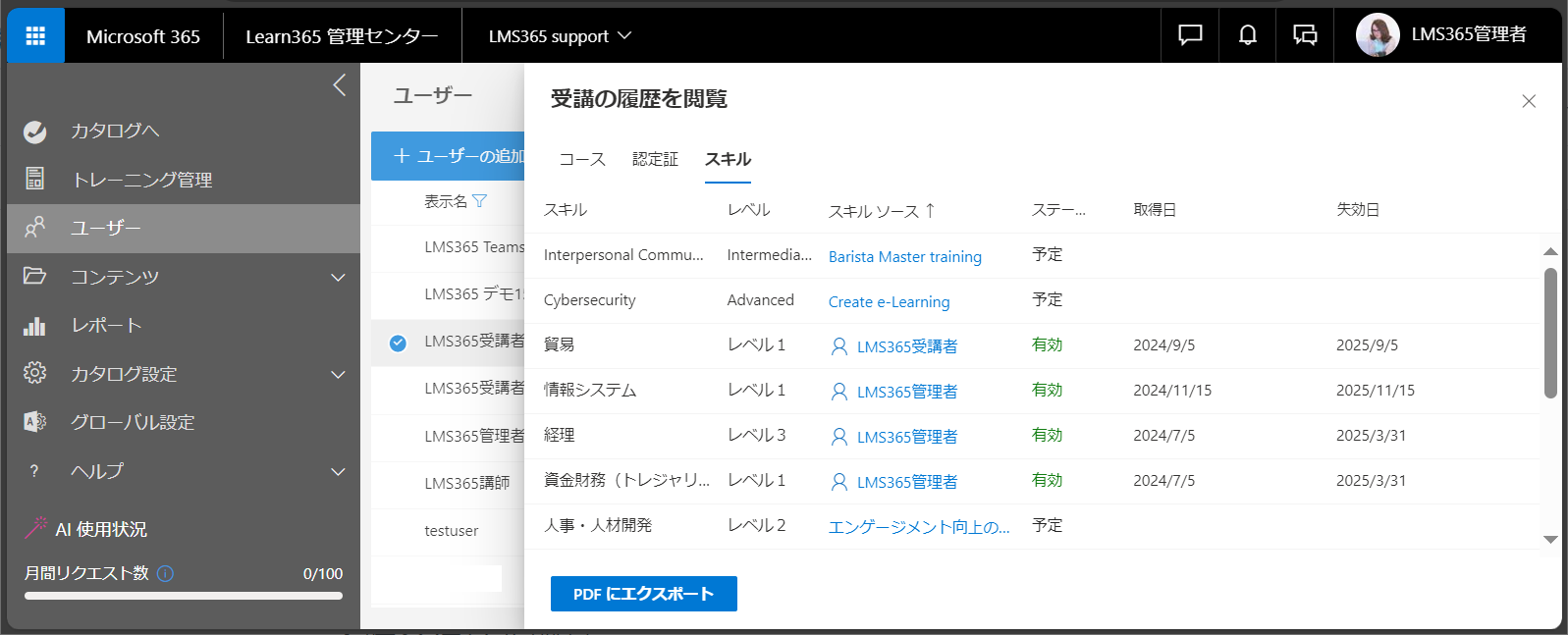Open LMS365管理者 link in 経理 row
The height and width of the screenshot is (635, 1568).
pyautogui.click(x=907, y=437)
